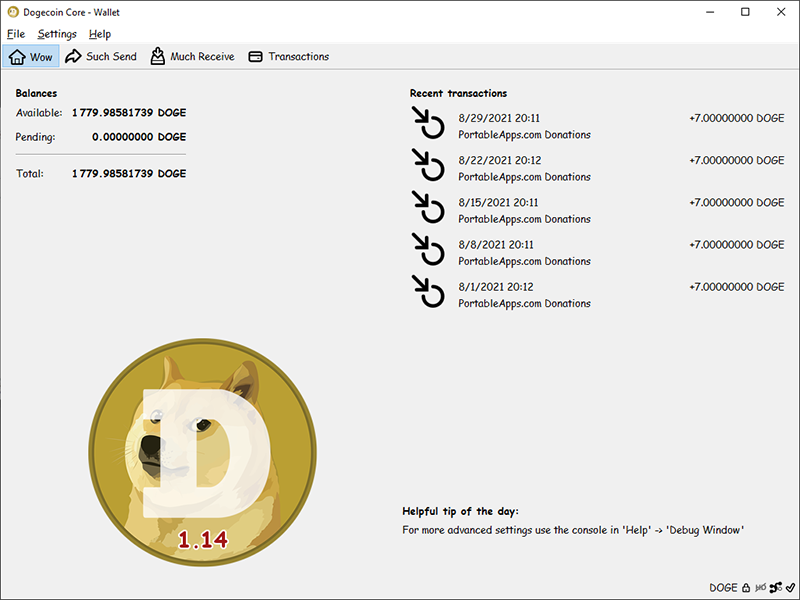Click the HD wallet status icon
This screenshot has height=600, width=800.
(x=760, y=588)
